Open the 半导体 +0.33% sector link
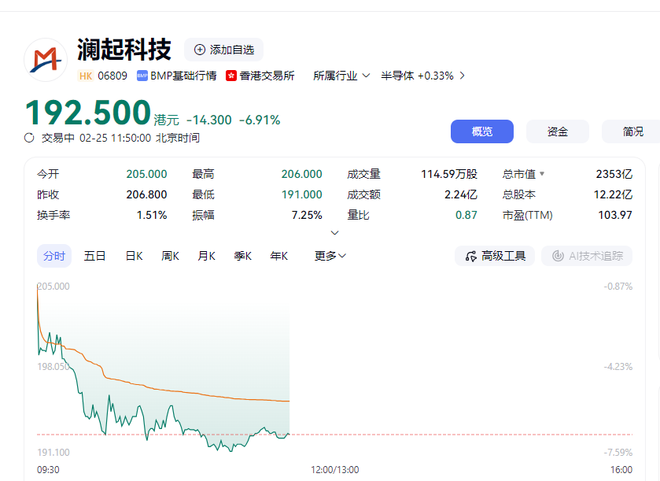660x481 pixels. click(x=416, y=75)
